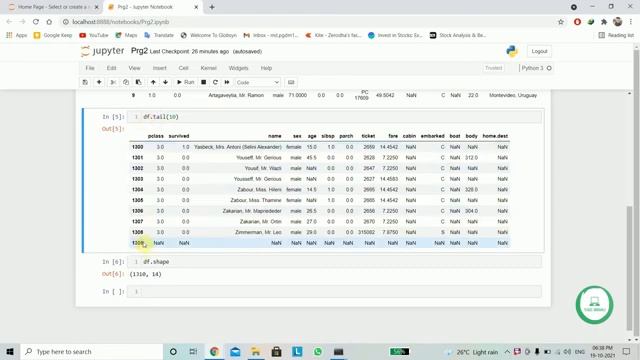This screenshot has width=640, height=360.
Task: Open Chrome three-dot menu
Action: tap(631, 22)
